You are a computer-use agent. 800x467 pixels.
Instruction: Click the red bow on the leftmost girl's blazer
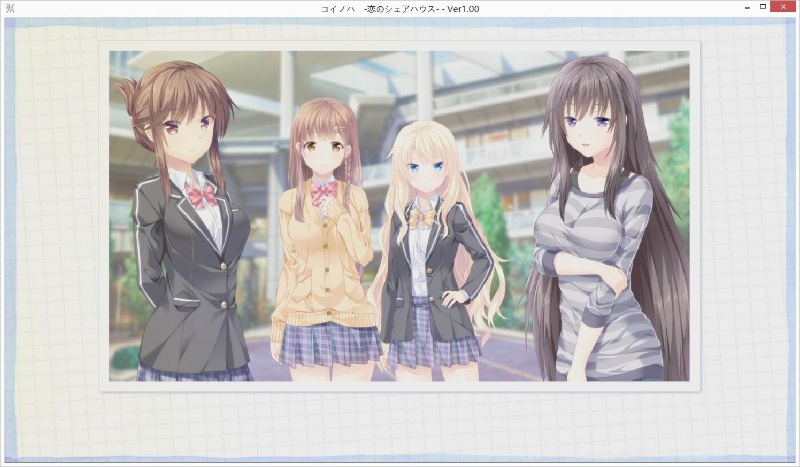[201, 195]
